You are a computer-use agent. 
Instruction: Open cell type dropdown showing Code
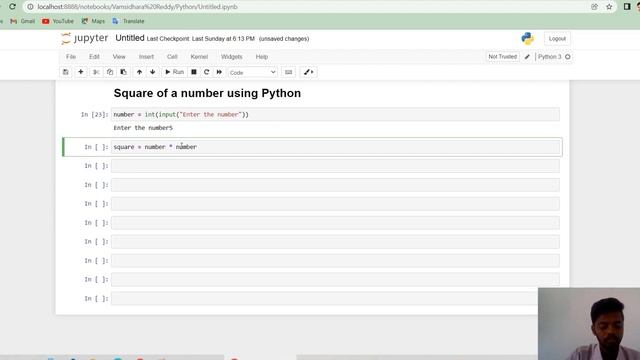252,72
